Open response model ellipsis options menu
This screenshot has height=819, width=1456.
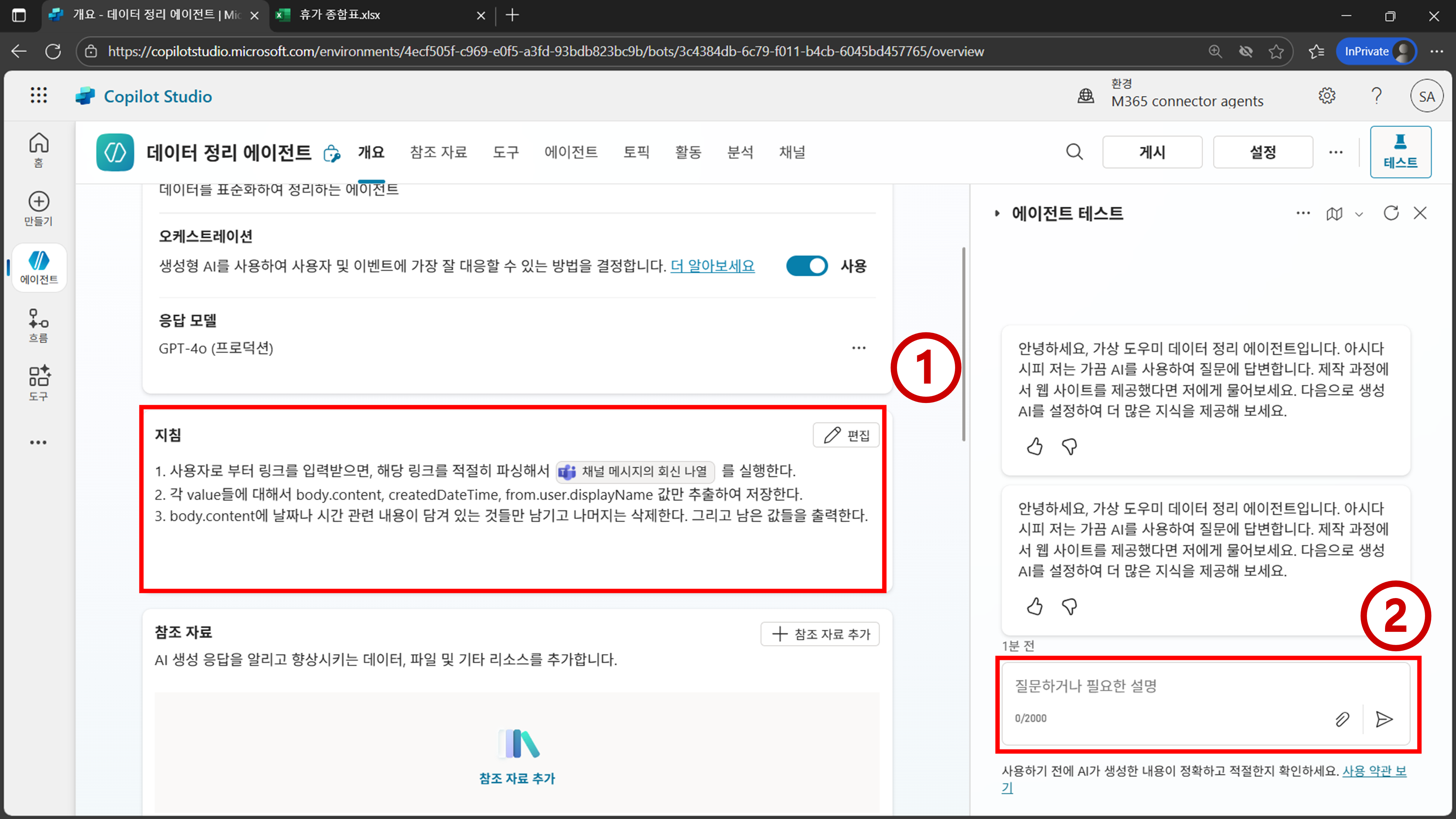pos(859,348)
